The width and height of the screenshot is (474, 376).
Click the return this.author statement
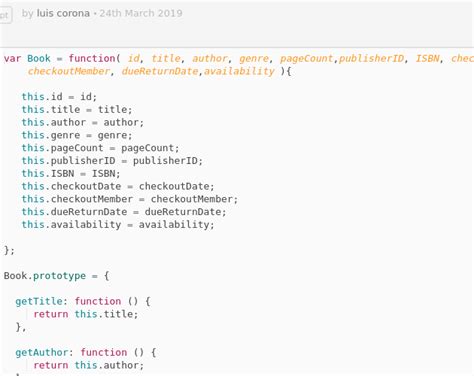tap(89, 365)
